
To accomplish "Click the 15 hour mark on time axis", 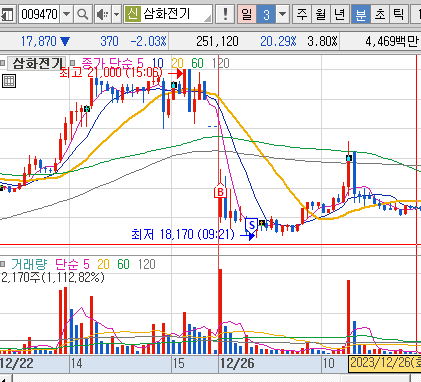I will [x=178, y=363].
